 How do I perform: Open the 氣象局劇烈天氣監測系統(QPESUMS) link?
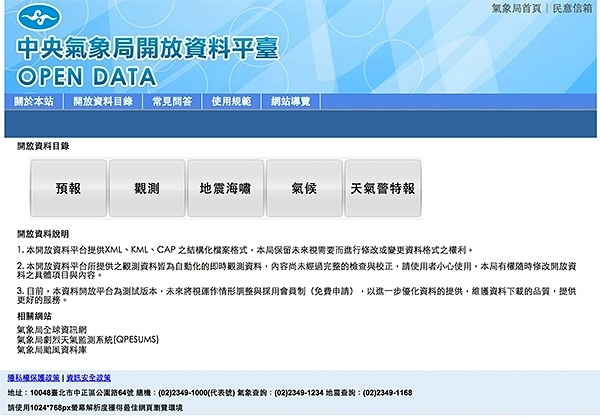88,339
